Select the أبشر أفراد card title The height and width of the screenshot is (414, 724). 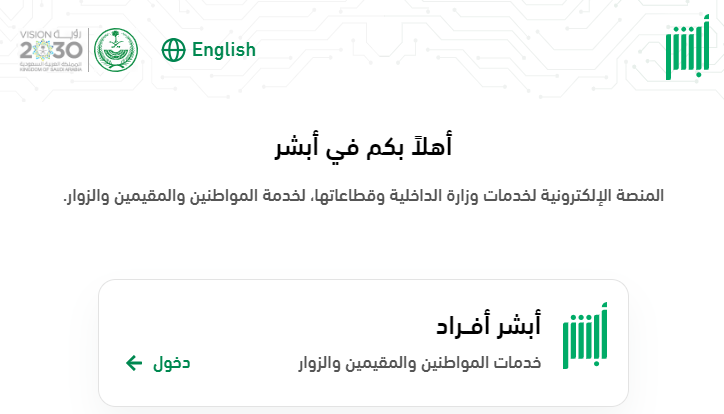488,325
